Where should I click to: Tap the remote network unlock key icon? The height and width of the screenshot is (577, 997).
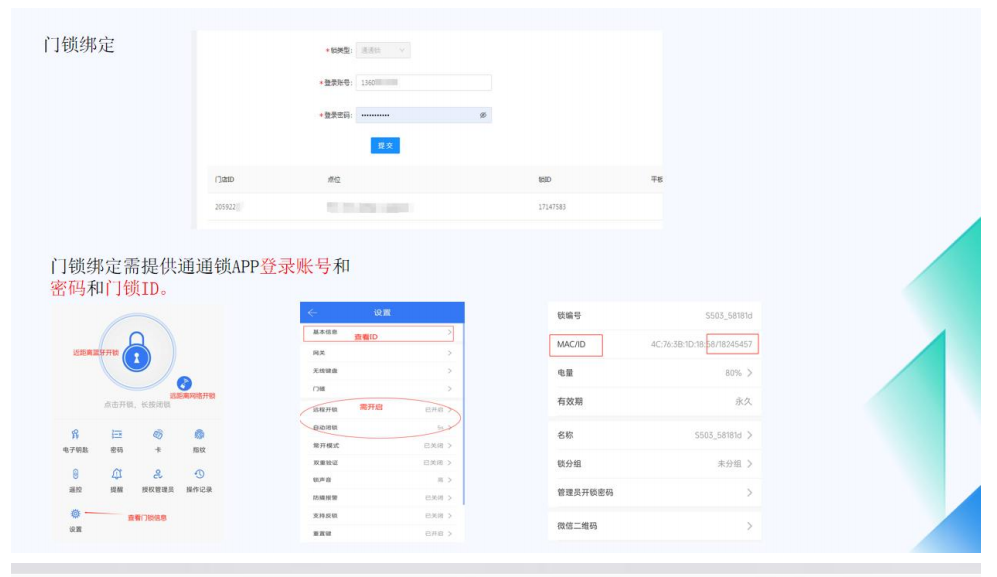(184, 383)
